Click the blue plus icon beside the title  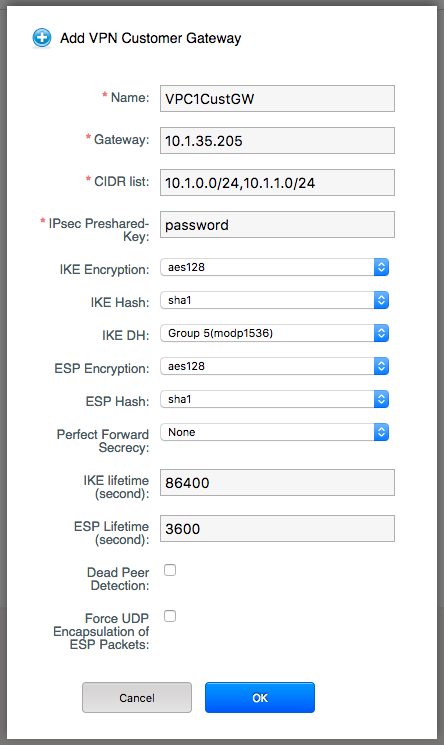coord(42,38)
